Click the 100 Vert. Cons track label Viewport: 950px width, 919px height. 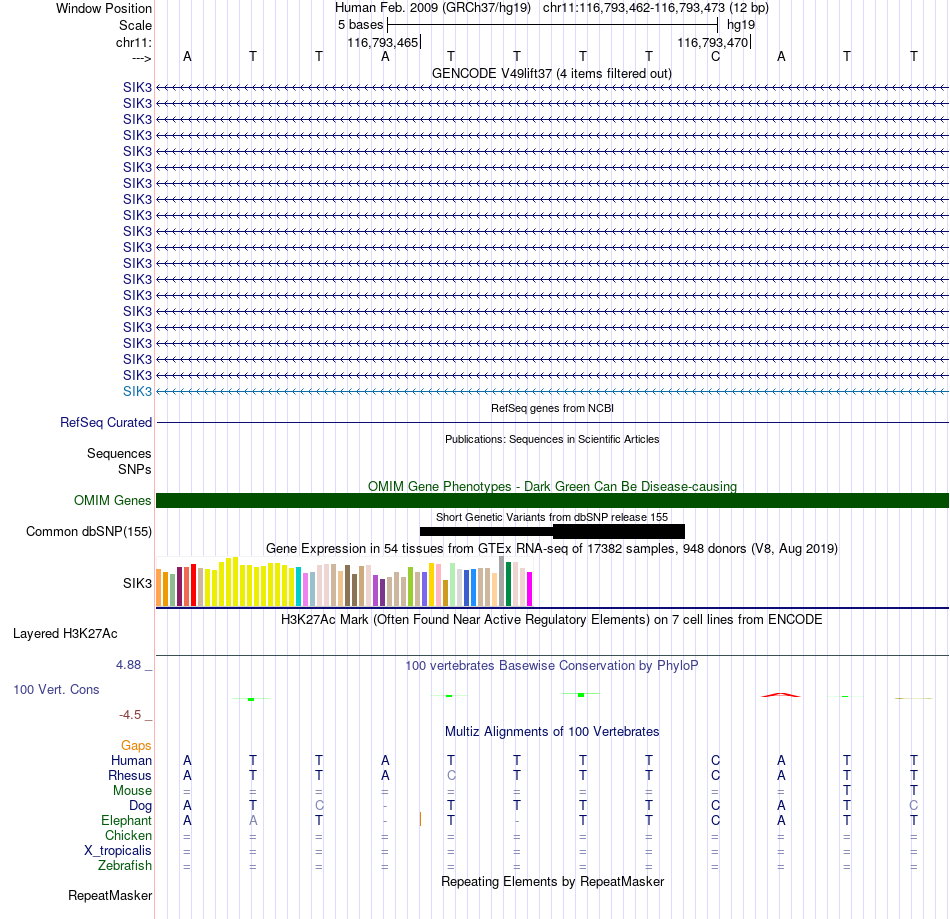click(56, 689)
